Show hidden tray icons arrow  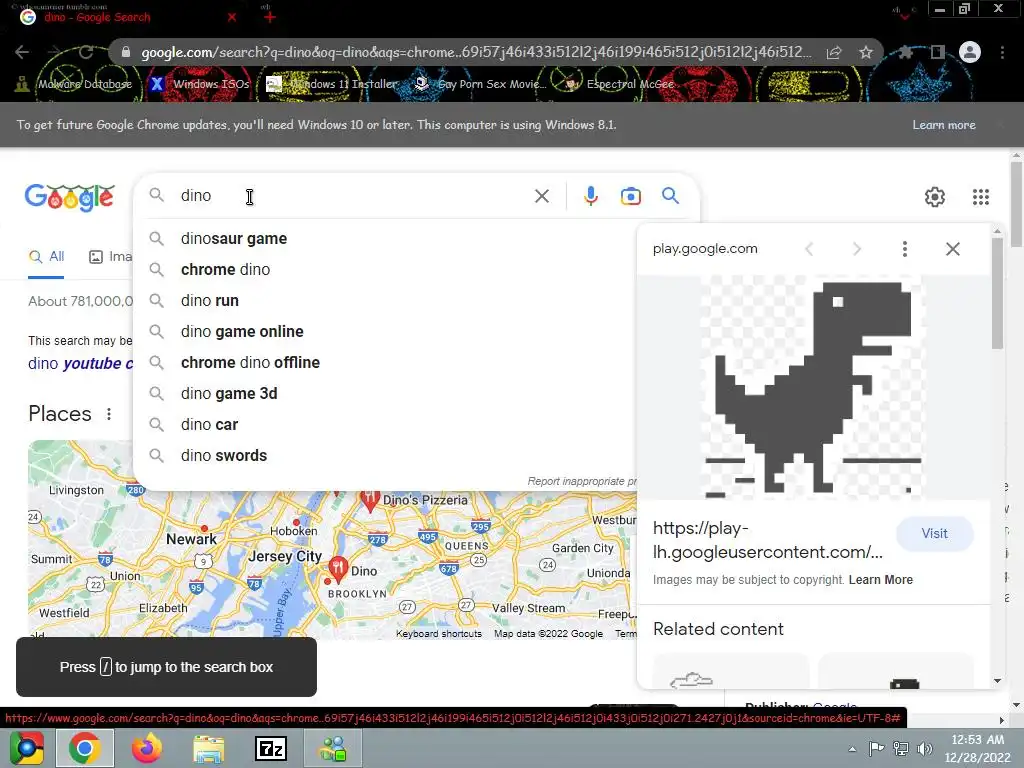click(852, 749)
